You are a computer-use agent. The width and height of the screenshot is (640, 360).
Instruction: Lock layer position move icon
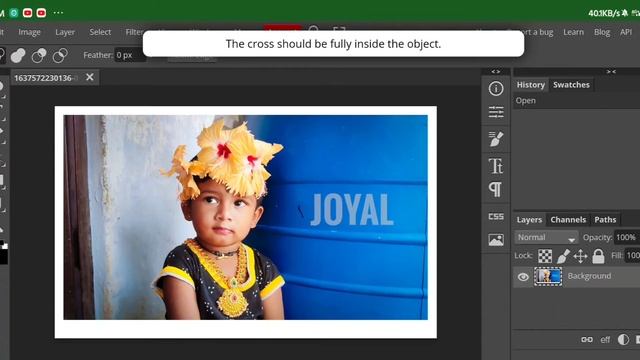tap(580, 256)
